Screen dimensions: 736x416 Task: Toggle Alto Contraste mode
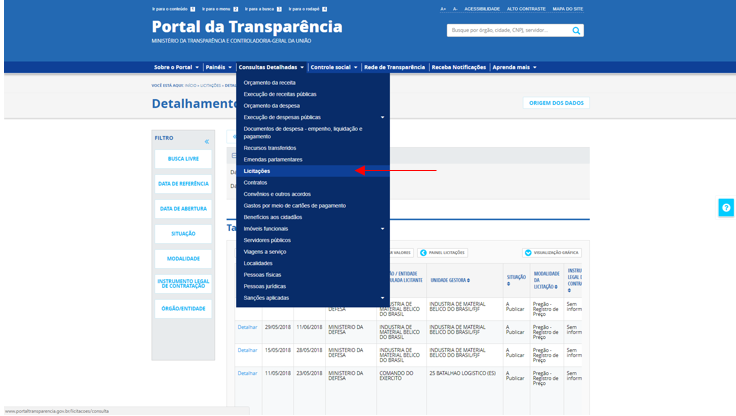525,8
